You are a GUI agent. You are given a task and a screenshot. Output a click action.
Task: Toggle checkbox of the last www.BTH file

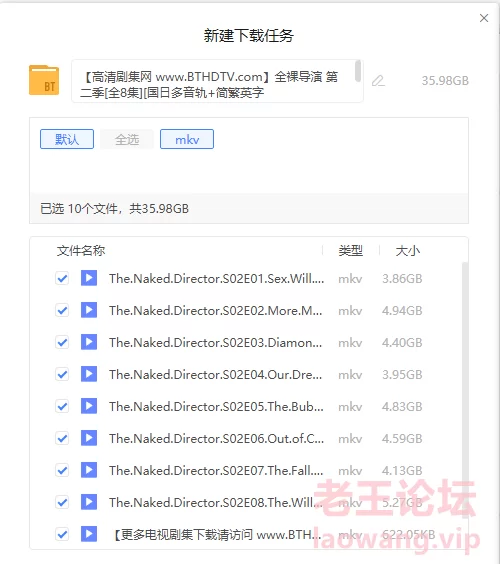[62, 534]
